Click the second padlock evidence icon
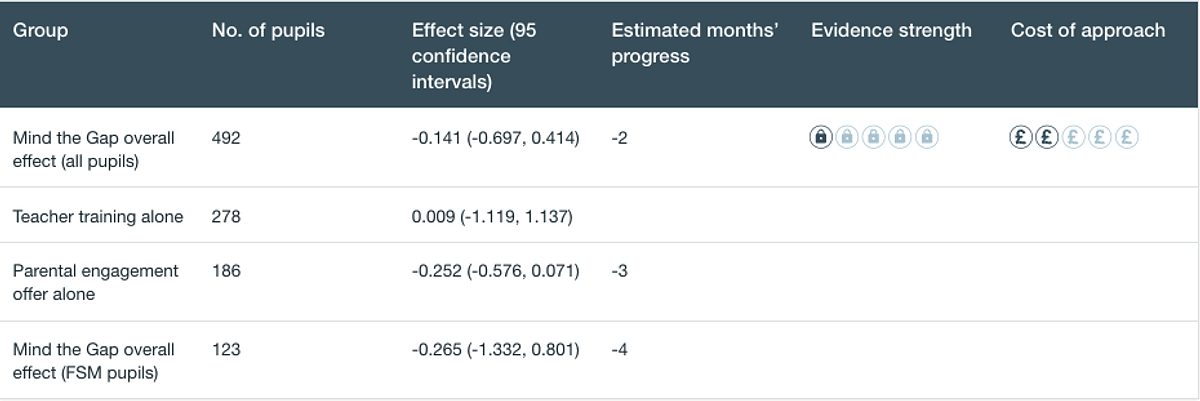 [x=847, y=137]
